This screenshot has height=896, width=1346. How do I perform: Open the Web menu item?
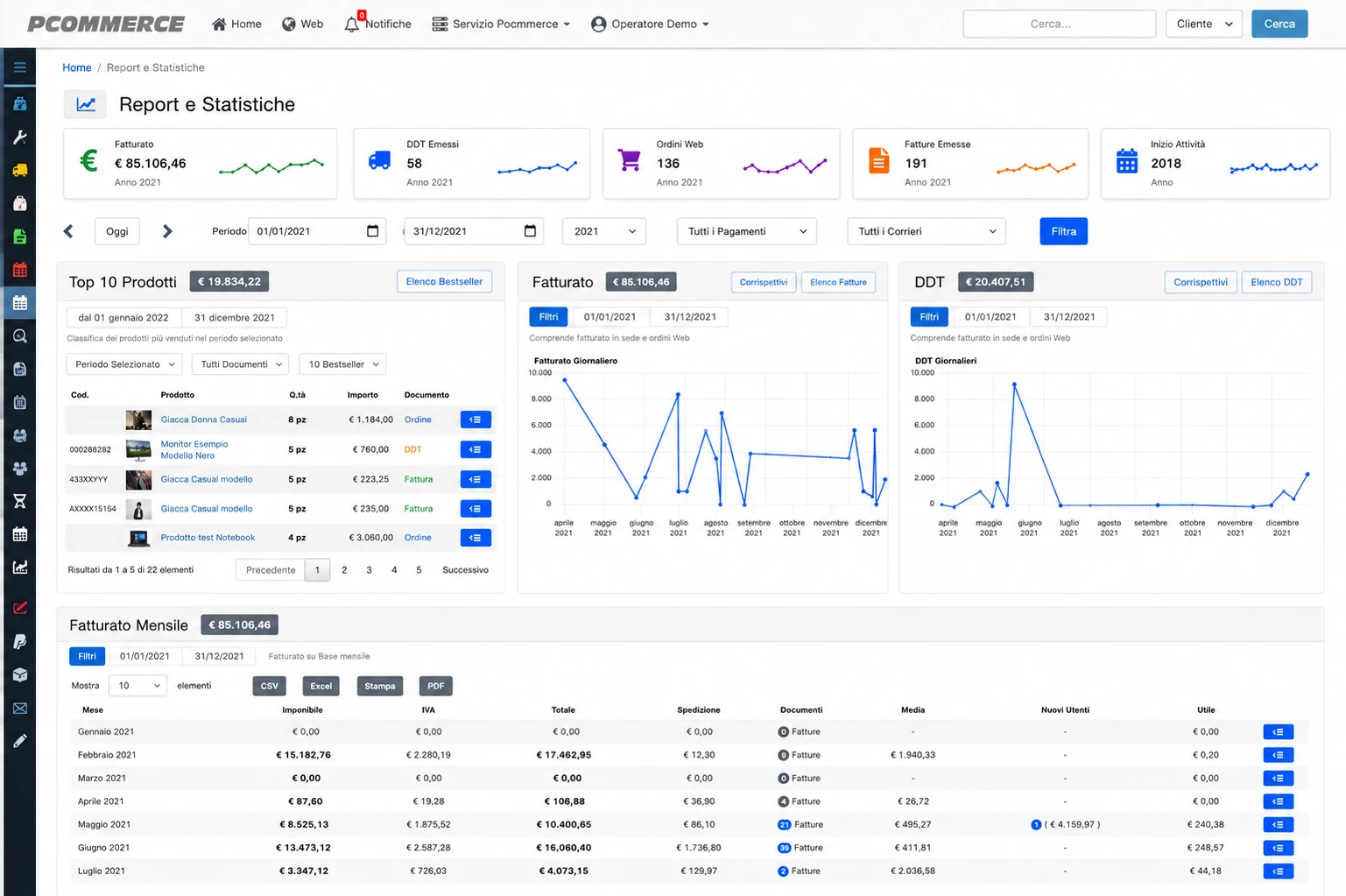[x=302, y=24]
